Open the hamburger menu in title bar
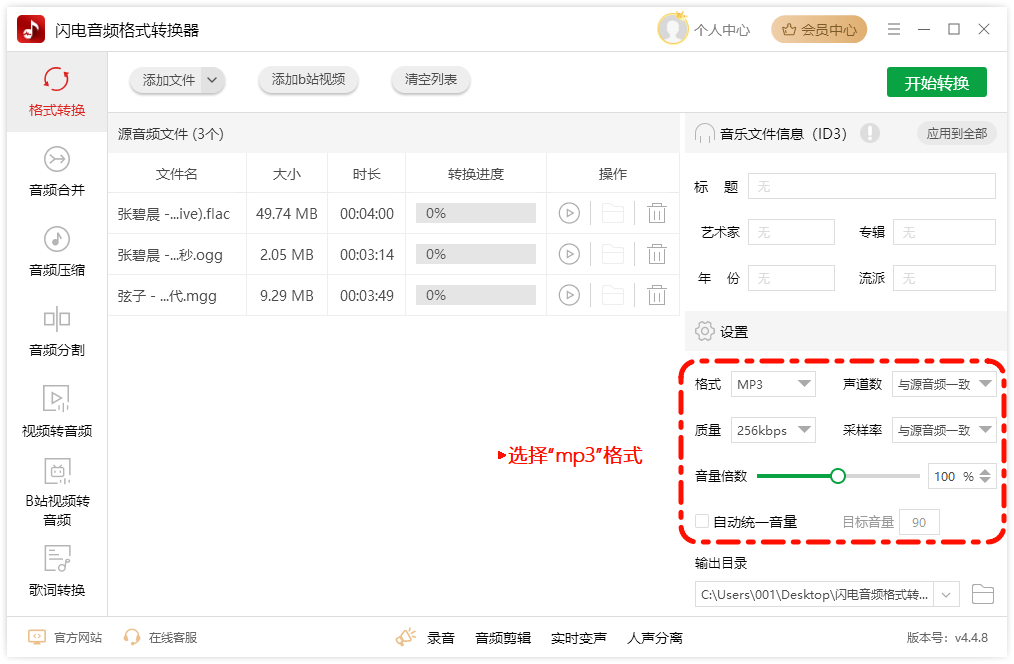 [894, 29]
